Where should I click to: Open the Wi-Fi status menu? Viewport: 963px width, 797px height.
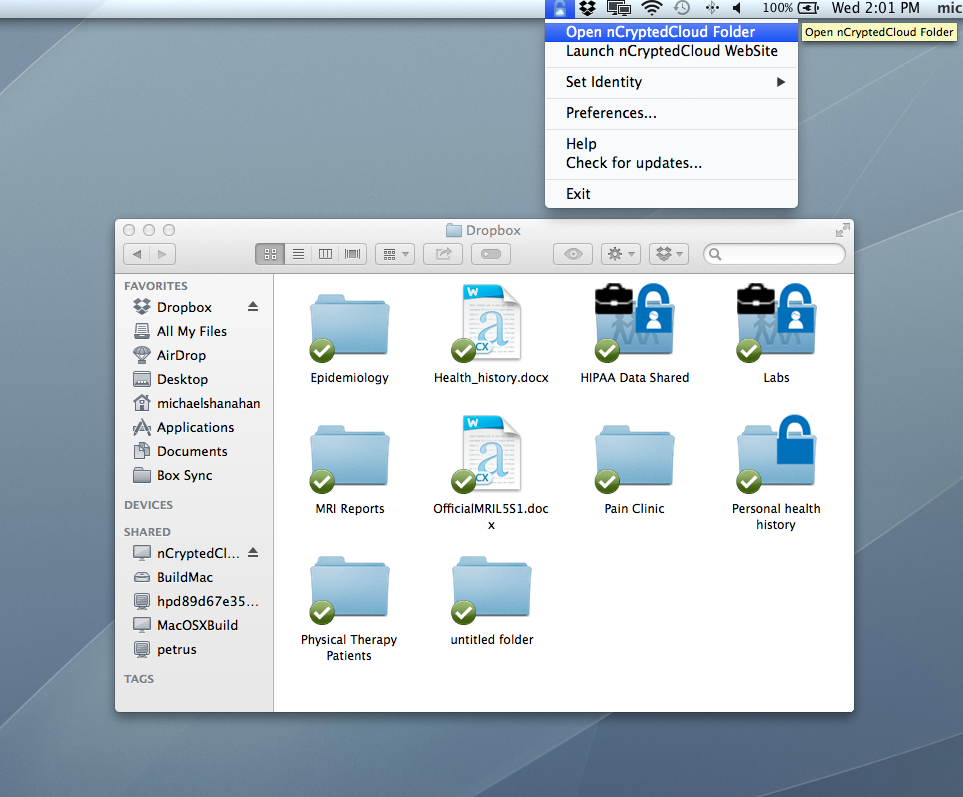[x=651, y=8]
